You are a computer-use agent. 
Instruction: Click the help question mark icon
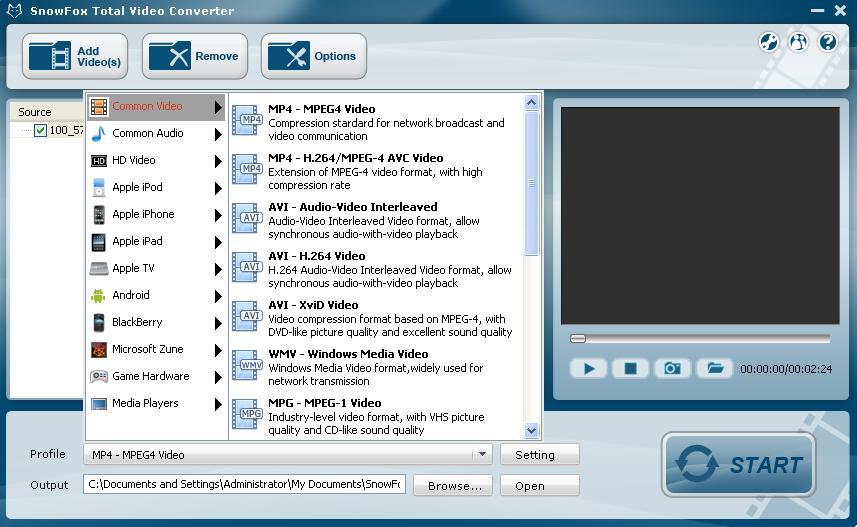[828, 42]
